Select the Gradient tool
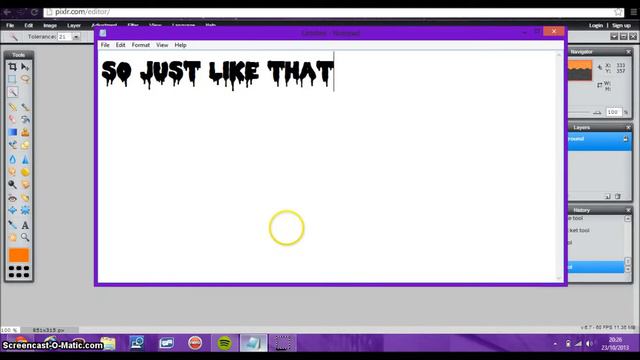 coord(13,132)
